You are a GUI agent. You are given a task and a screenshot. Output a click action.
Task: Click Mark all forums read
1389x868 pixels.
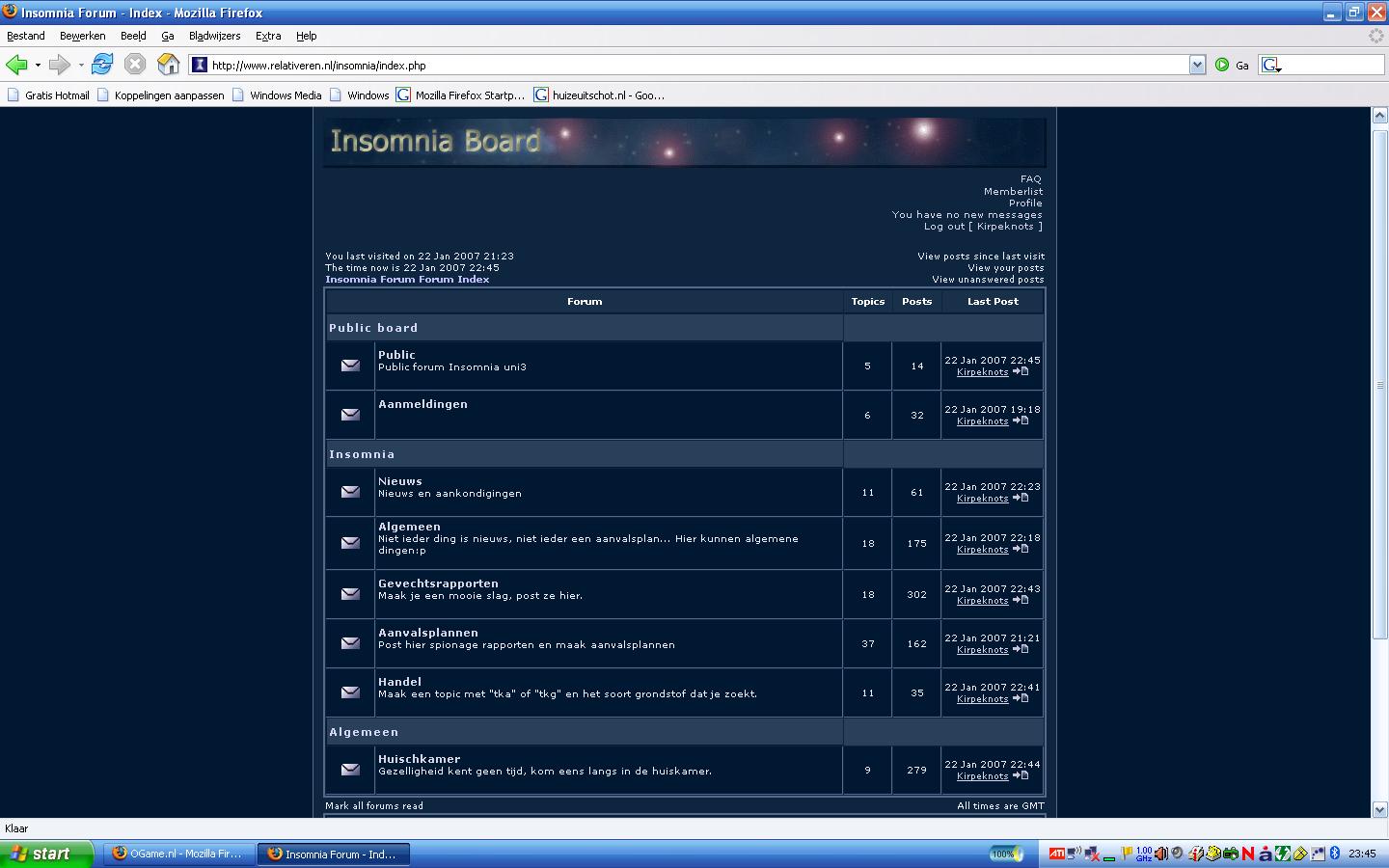tap(374, 805)
